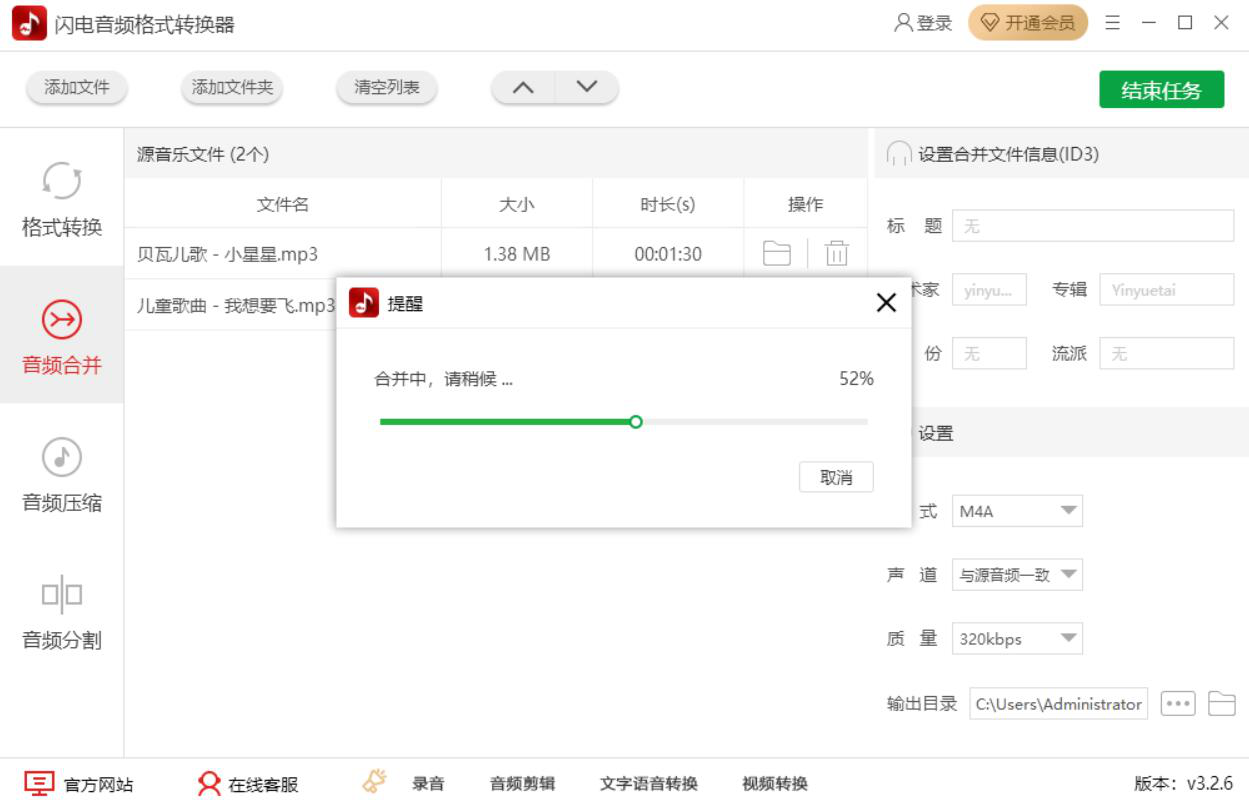1249x804 pixels.
Task: Open output folder icon next to path
Action: coord(1222,704)
